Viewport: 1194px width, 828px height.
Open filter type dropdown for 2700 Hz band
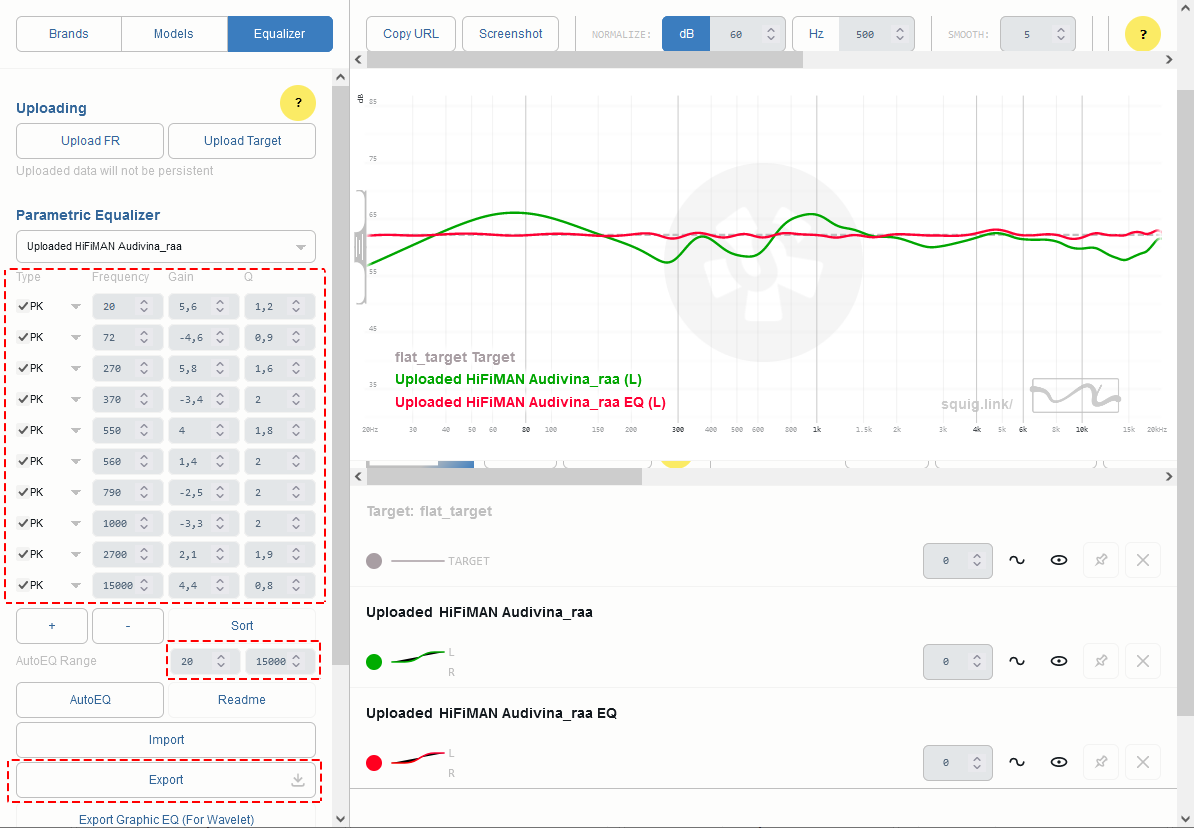click(75, 555)
